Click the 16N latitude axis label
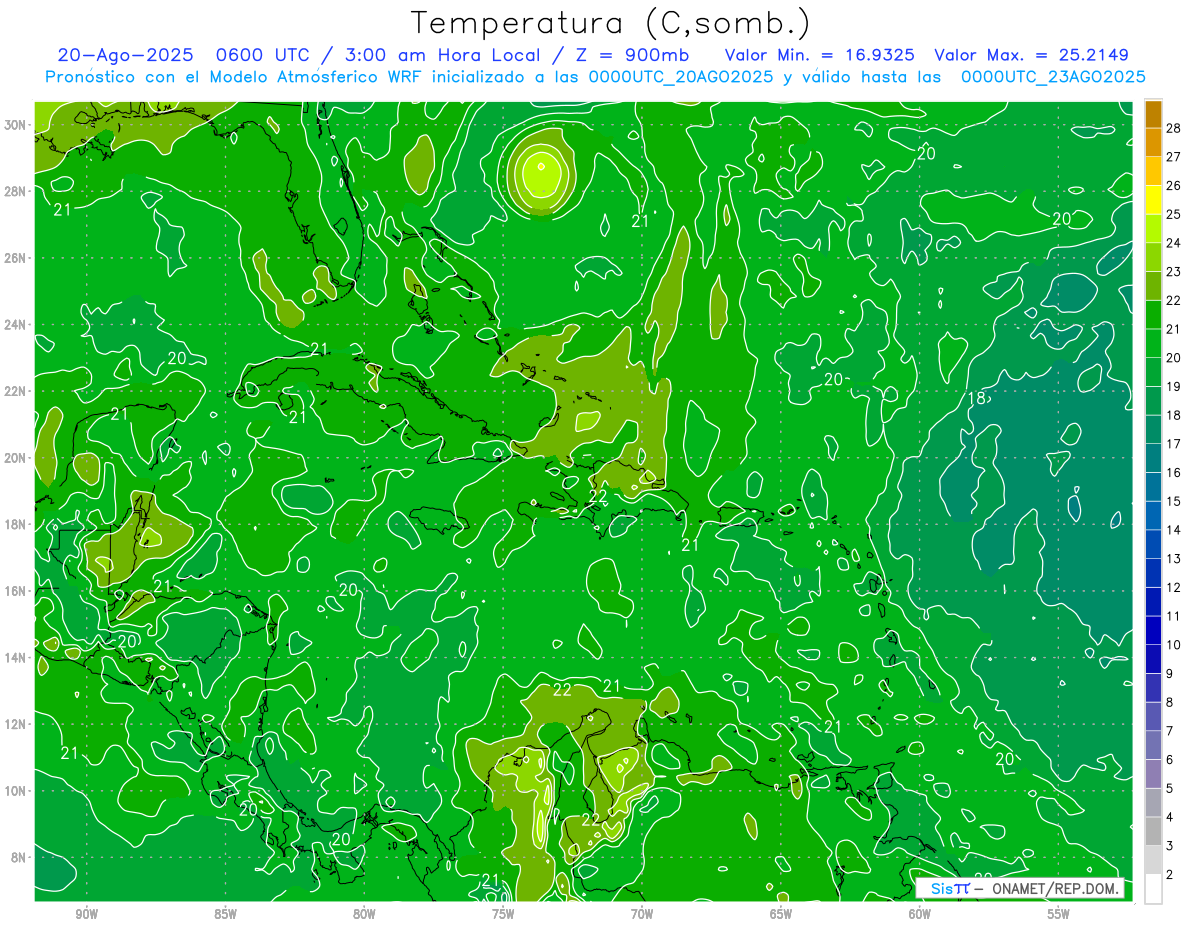This screenshot has width=1200, height=927. [15, 591]
